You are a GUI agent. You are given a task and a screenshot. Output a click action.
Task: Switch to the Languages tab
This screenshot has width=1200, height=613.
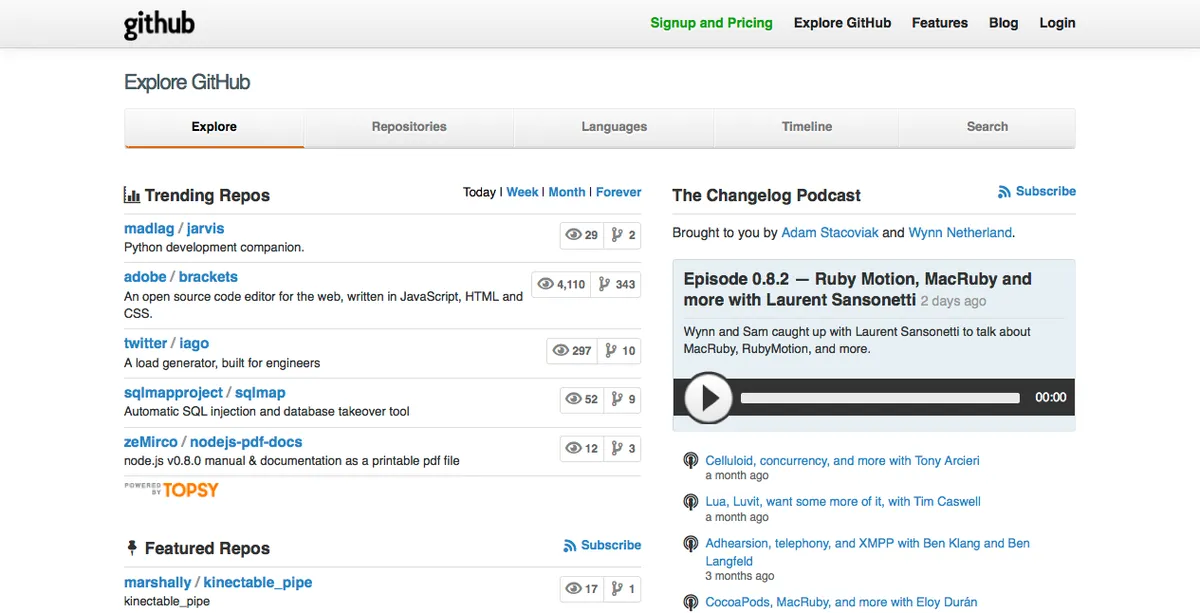614,127
